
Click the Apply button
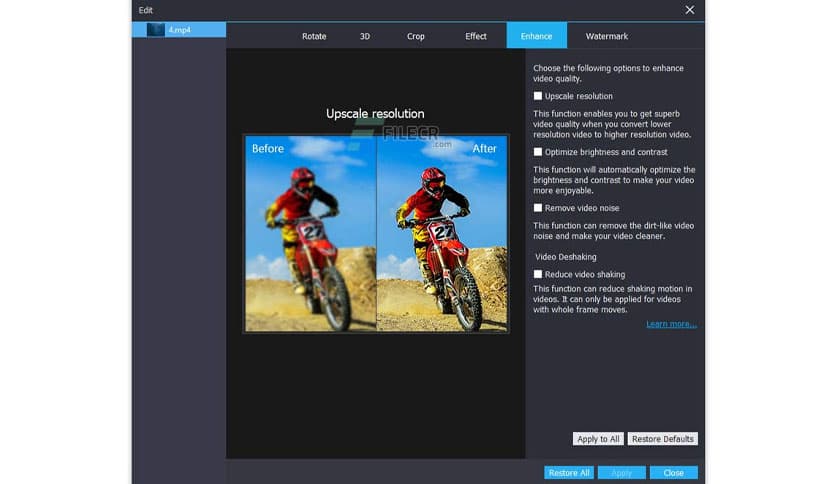[x=622, y=473]
